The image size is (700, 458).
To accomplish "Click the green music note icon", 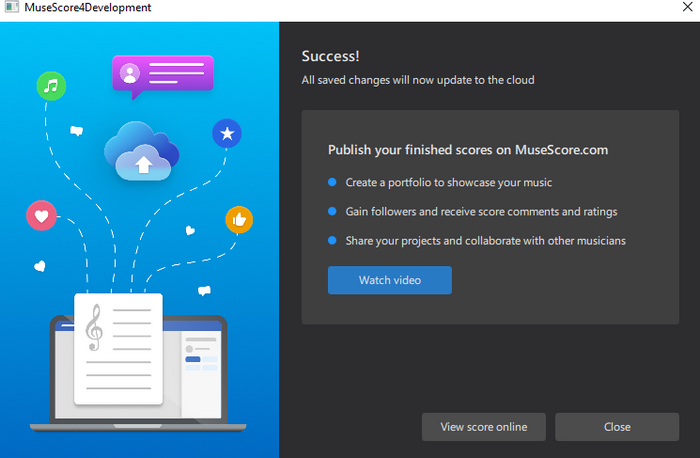I will 51,86.
